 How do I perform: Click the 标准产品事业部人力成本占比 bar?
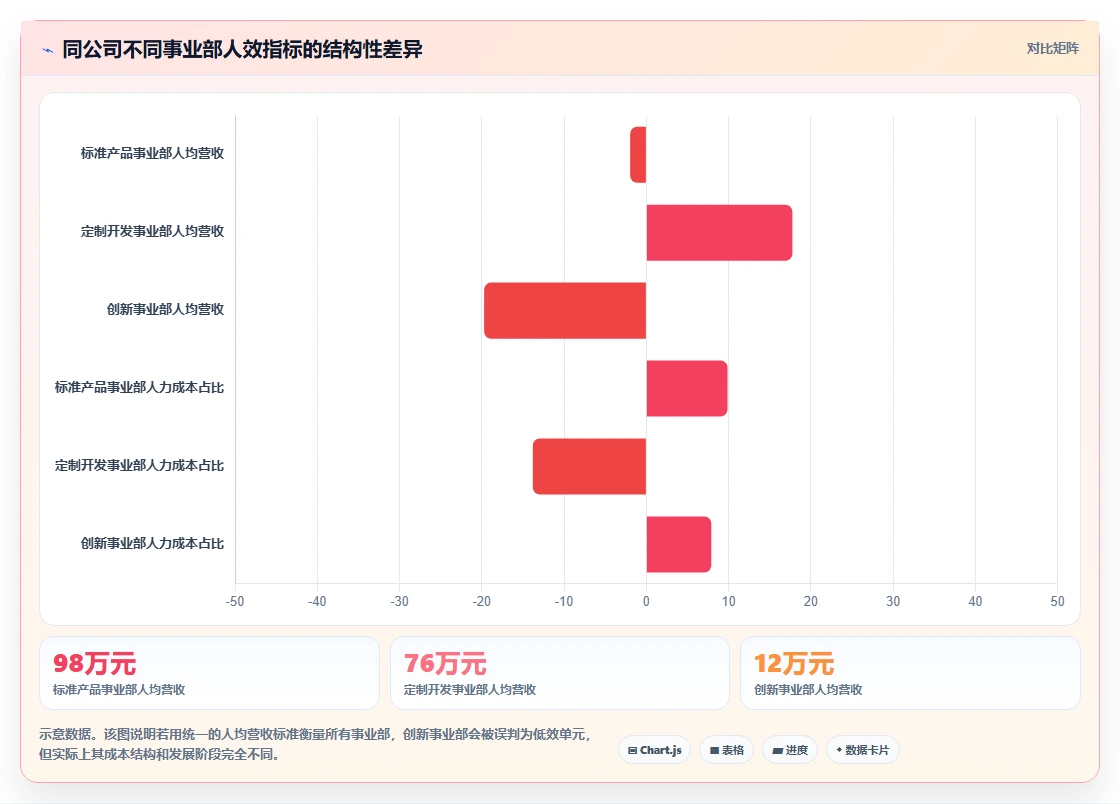click(686, 388)
